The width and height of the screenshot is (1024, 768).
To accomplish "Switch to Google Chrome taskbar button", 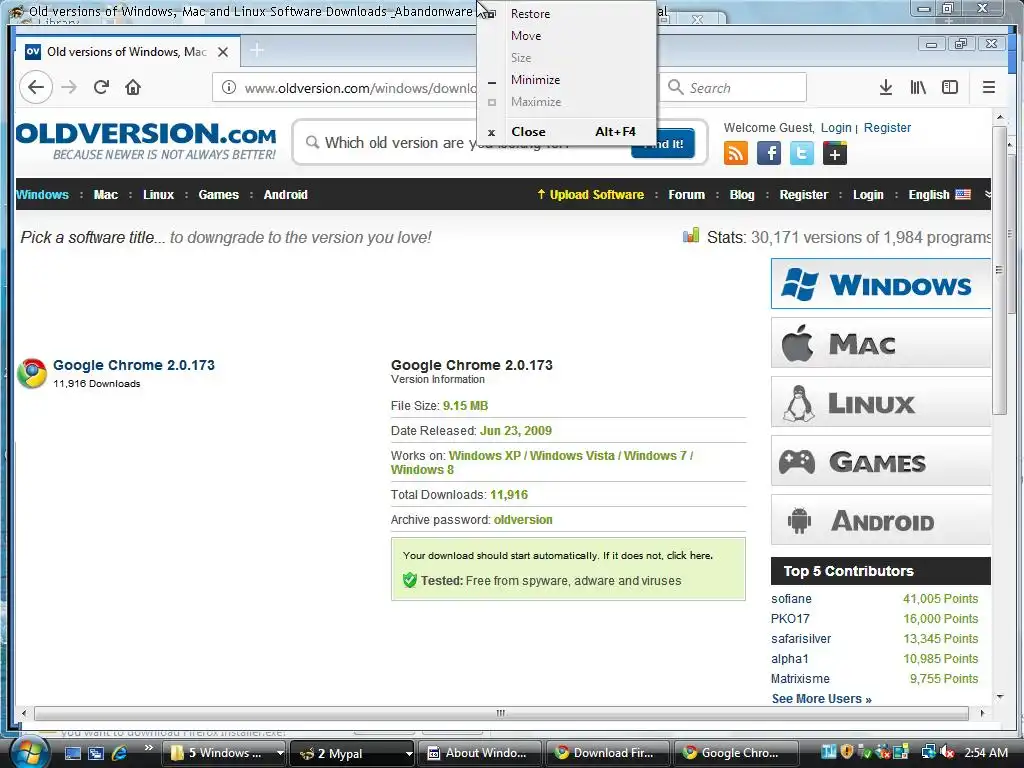I will pyautogui.click(x=735, y=753).
